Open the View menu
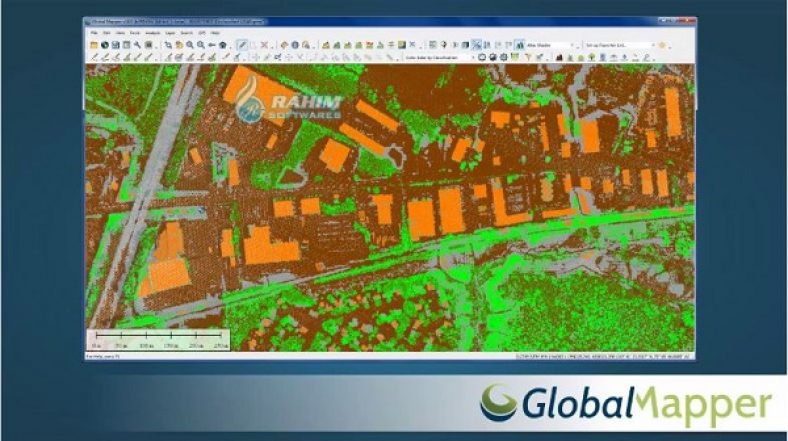This screenshot has width=788, height=441. click(x=121, y=33)
